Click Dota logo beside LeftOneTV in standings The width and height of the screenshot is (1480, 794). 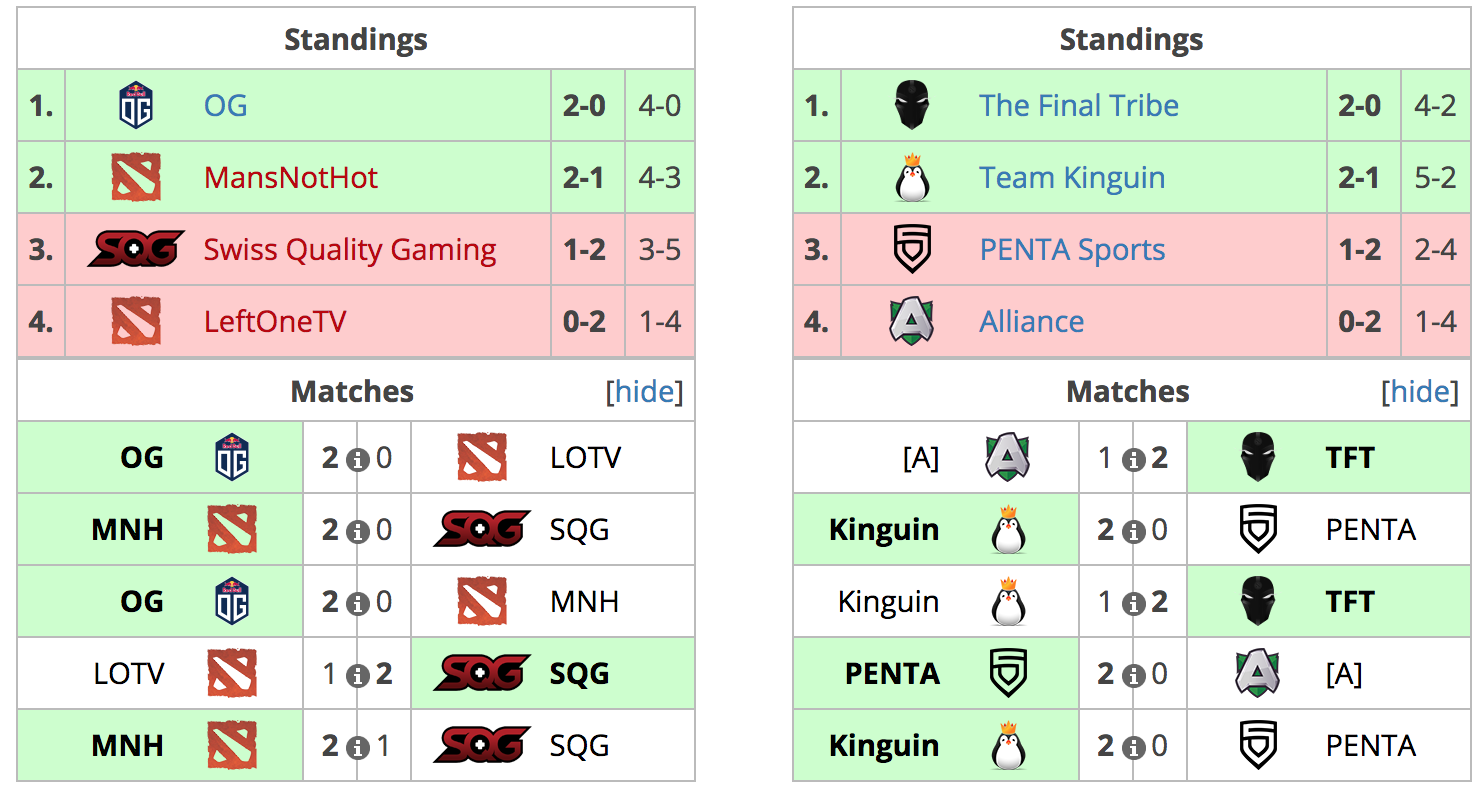click(136, 321)
